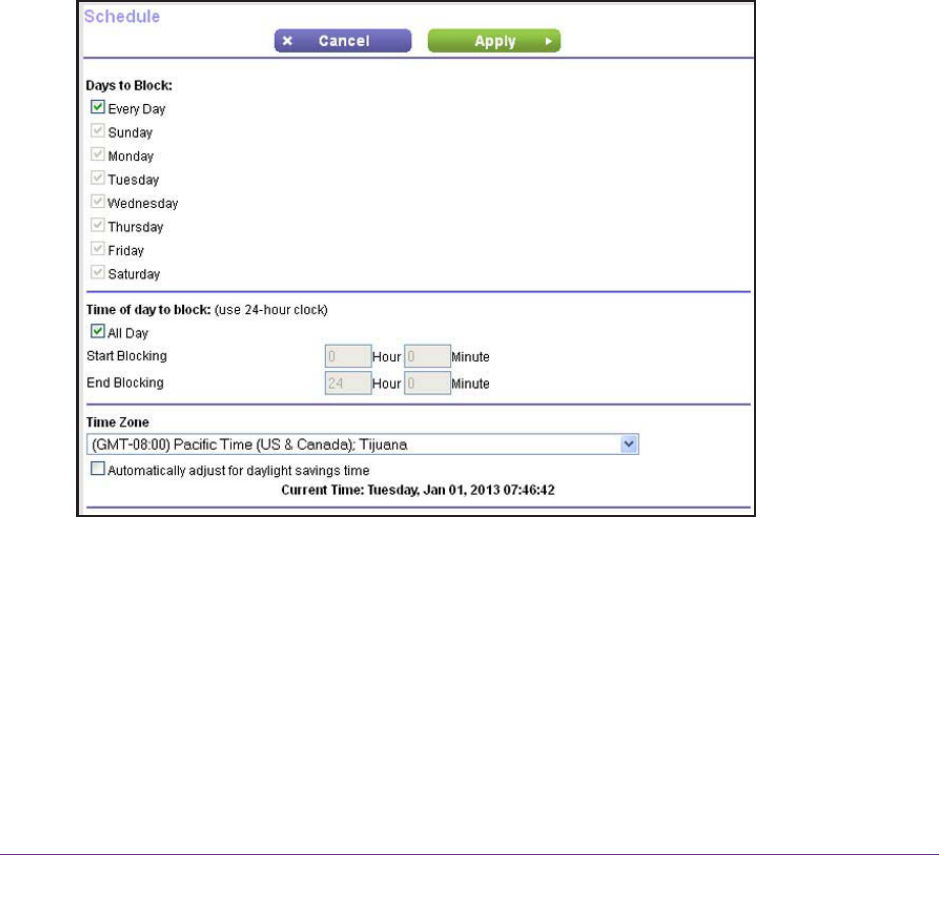Click the arrow icon on Apply button
Viewport: 941px width, 922px height.
(548, 41)
